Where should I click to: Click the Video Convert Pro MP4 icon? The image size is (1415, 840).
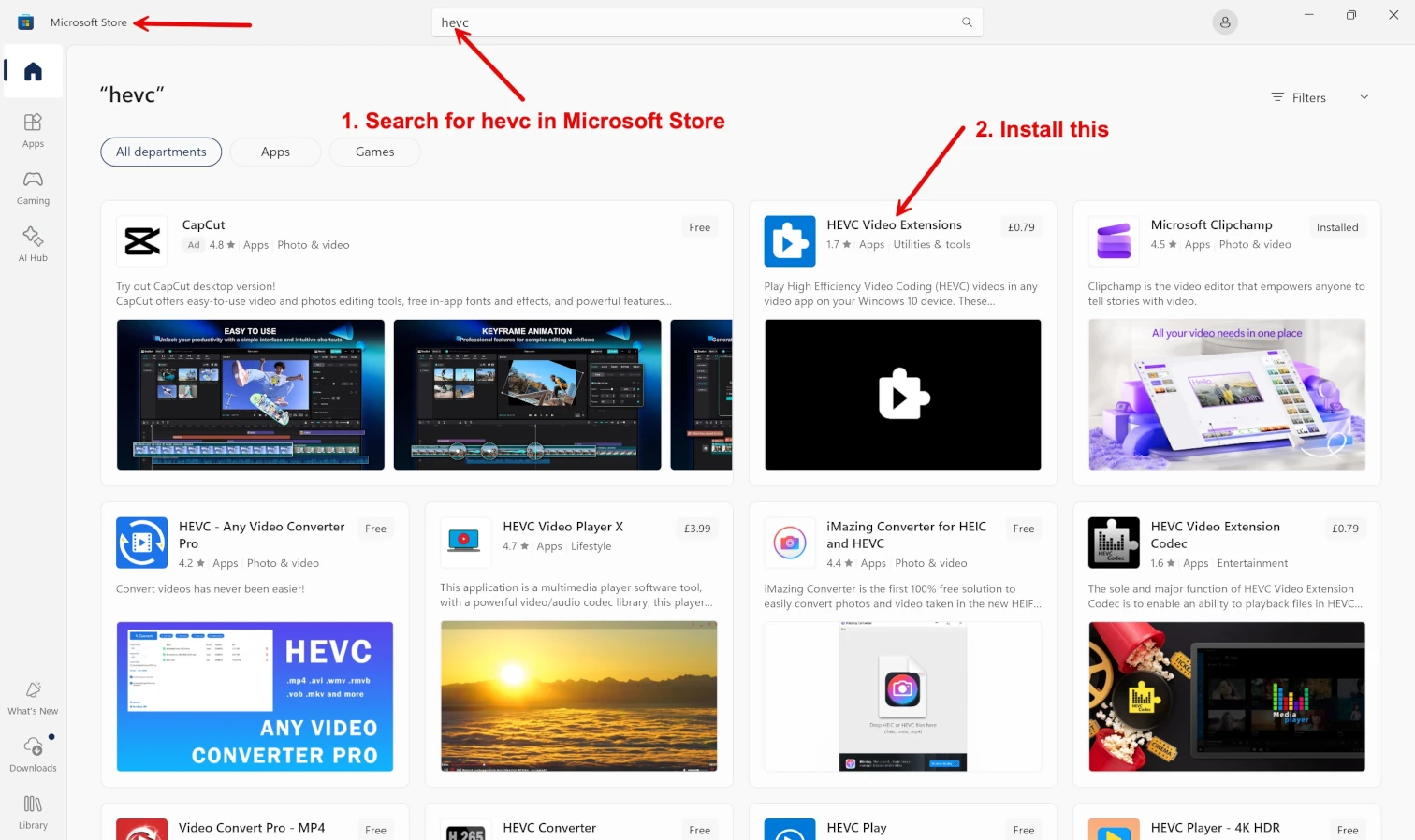coord(141,830)
